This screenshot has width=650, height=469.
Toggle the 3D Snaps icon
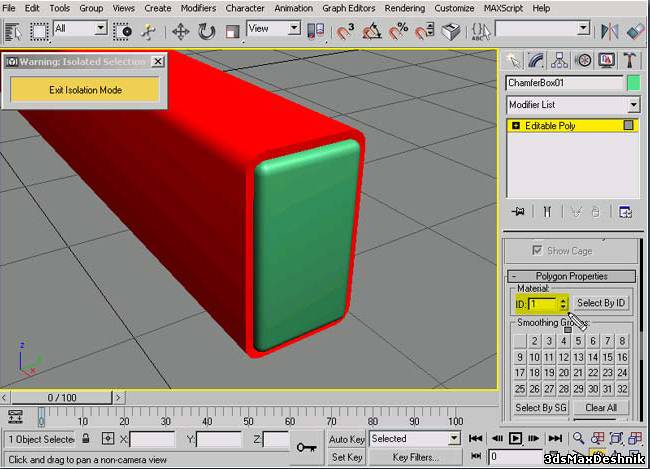[x=345, y=32]
